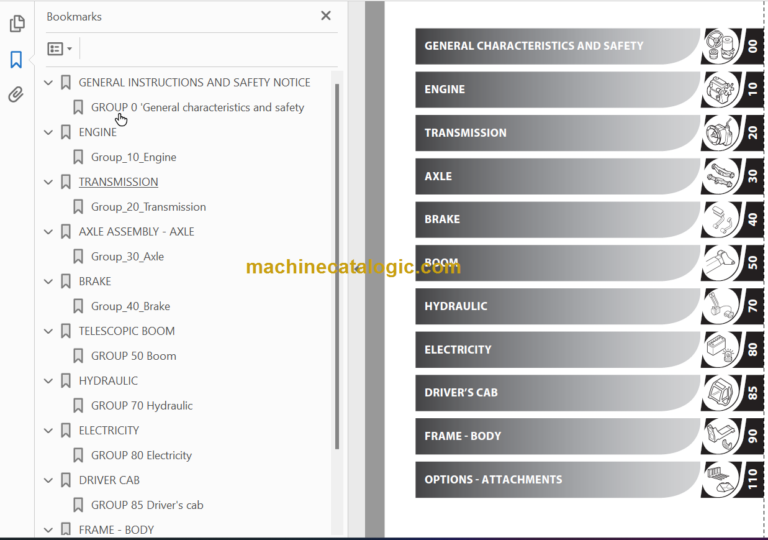Screen dimensions: 768x540
Task: Collapse the TELESCOPIC BOOM bookmark group
Action: tap(48, 331)
